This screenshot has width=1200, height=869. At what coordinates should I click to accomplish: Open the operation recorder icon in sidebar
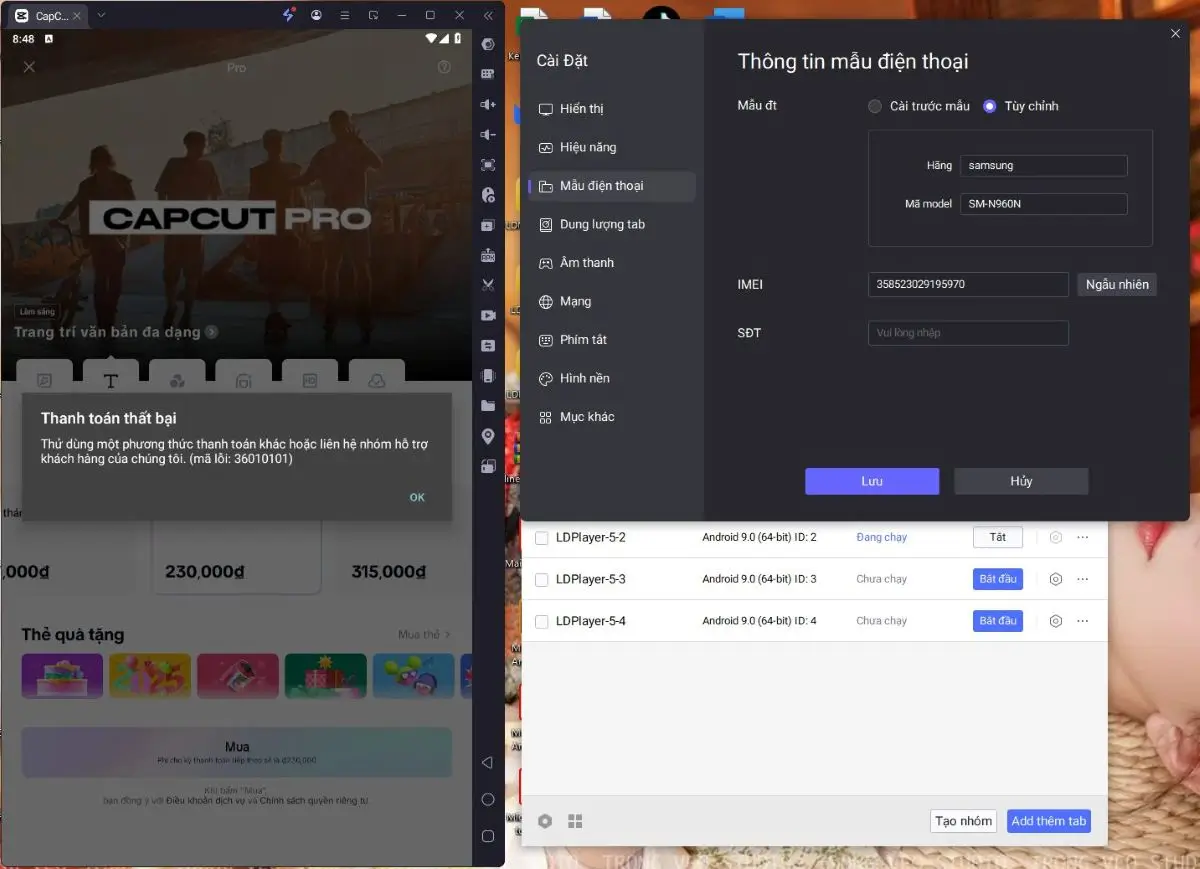click(488, 195)
